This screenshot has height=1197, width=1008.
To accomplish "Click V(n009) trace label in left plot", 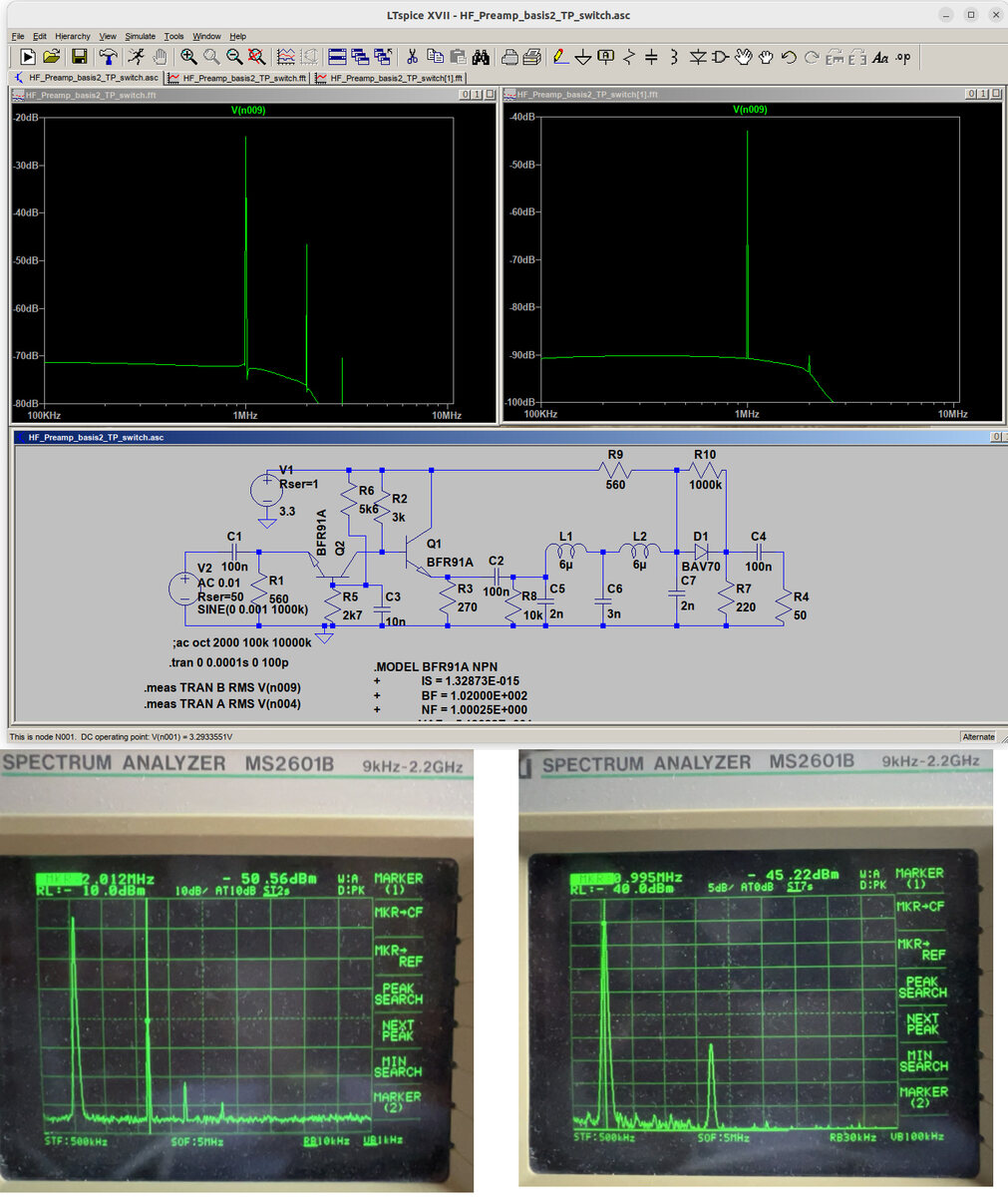I will tap(248, 110).
